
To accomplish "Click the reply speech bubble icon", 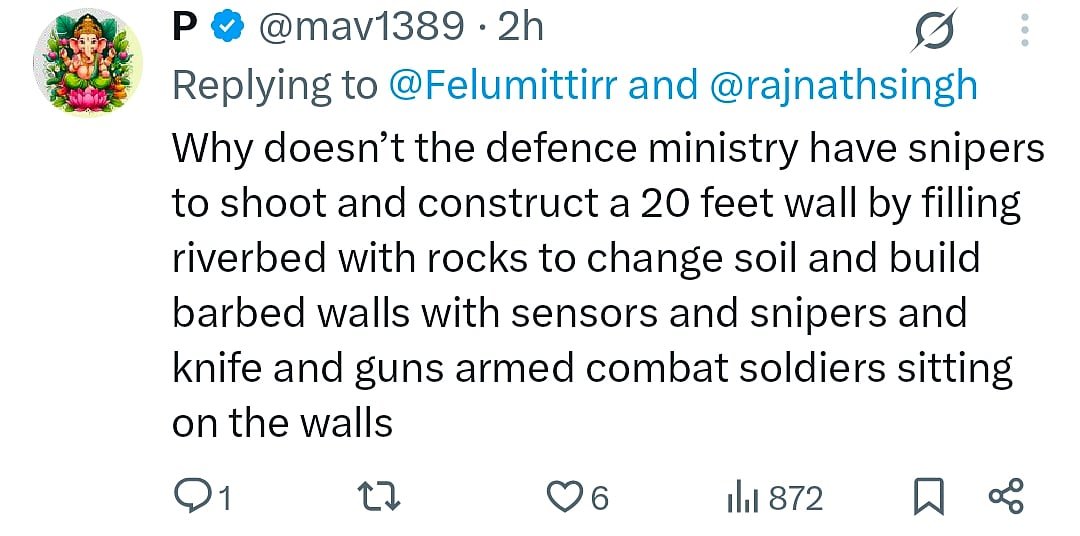I will pyautogui.click(x=192, y=497).
